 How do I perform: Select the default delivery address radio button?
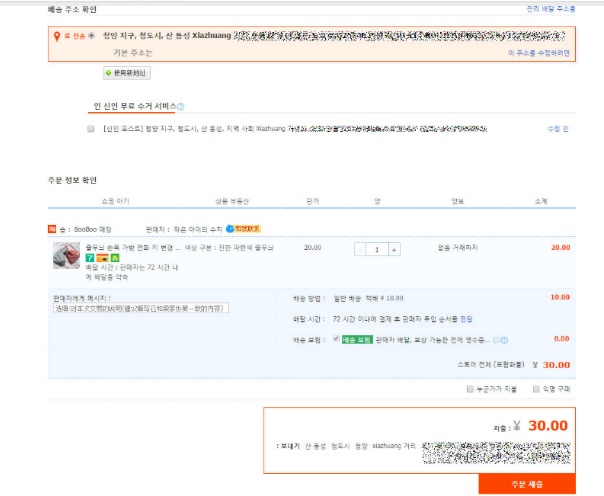[x=91, y=36]
